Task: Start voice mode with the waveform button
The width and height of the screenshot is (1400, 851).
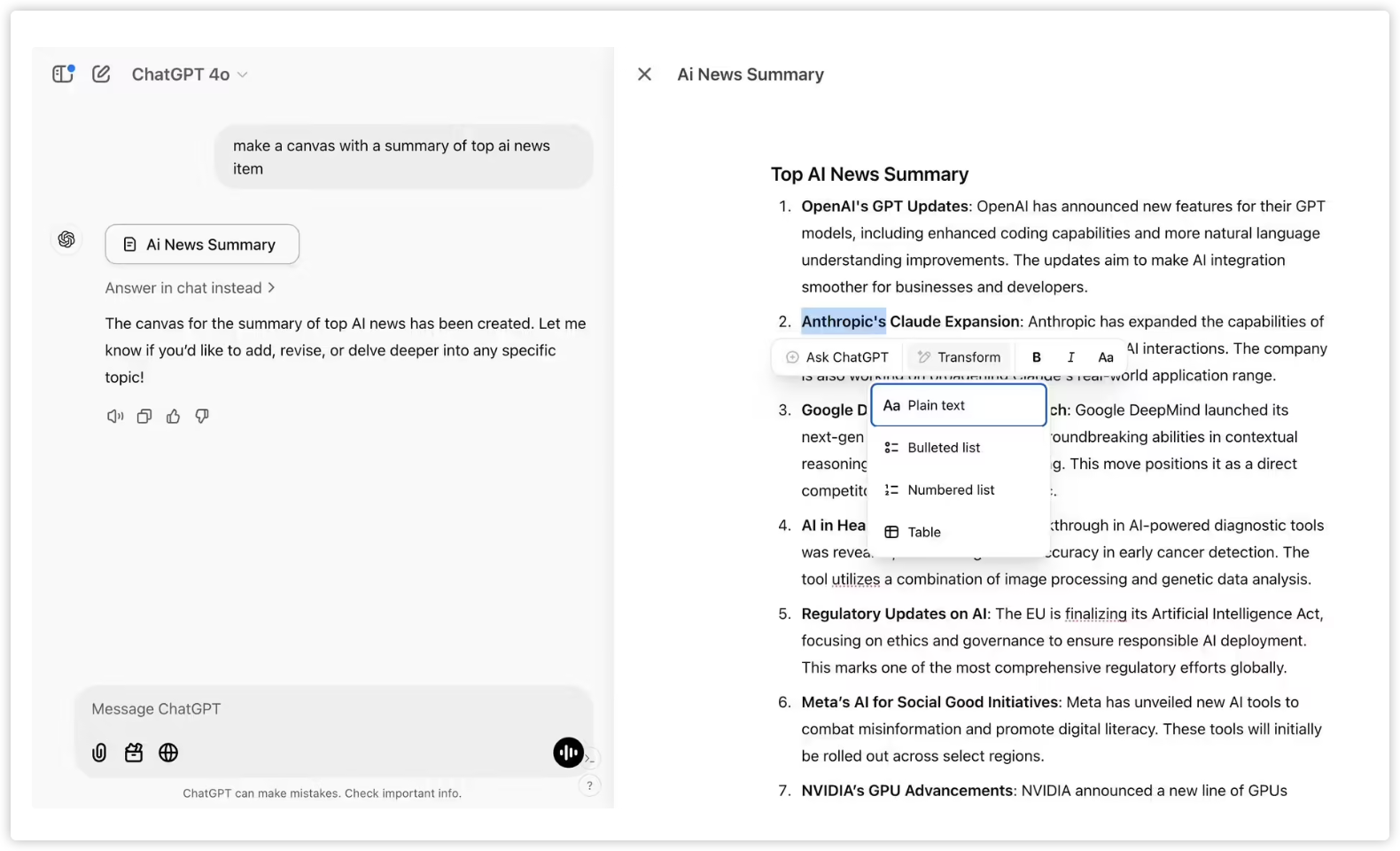Action: coord(569,753)
